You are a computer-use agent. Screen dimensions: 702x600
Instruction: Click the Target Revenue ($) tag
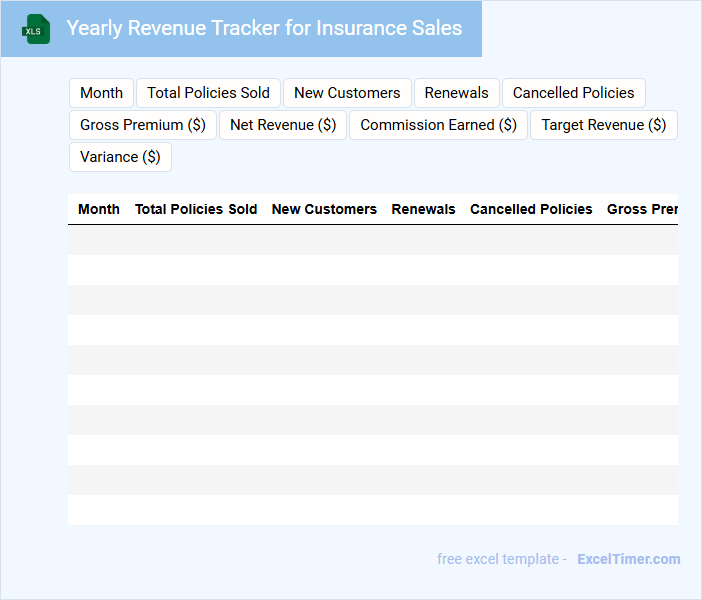click(603, 125)
